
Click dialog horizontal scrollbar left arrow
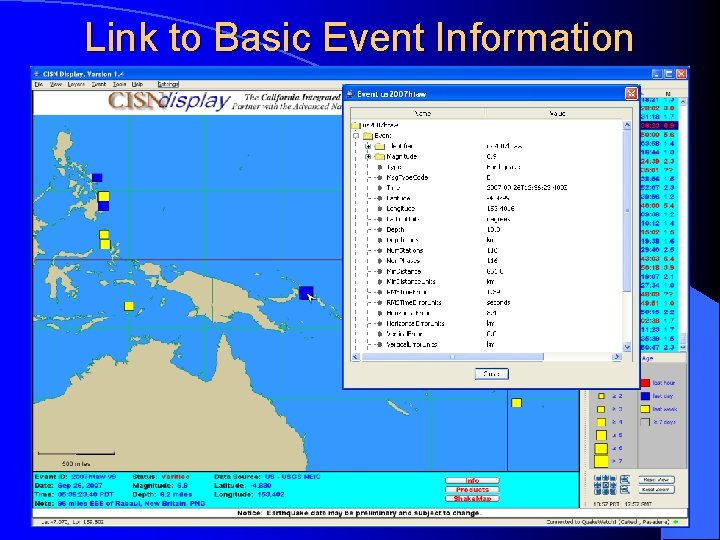[x=356, y=357]
